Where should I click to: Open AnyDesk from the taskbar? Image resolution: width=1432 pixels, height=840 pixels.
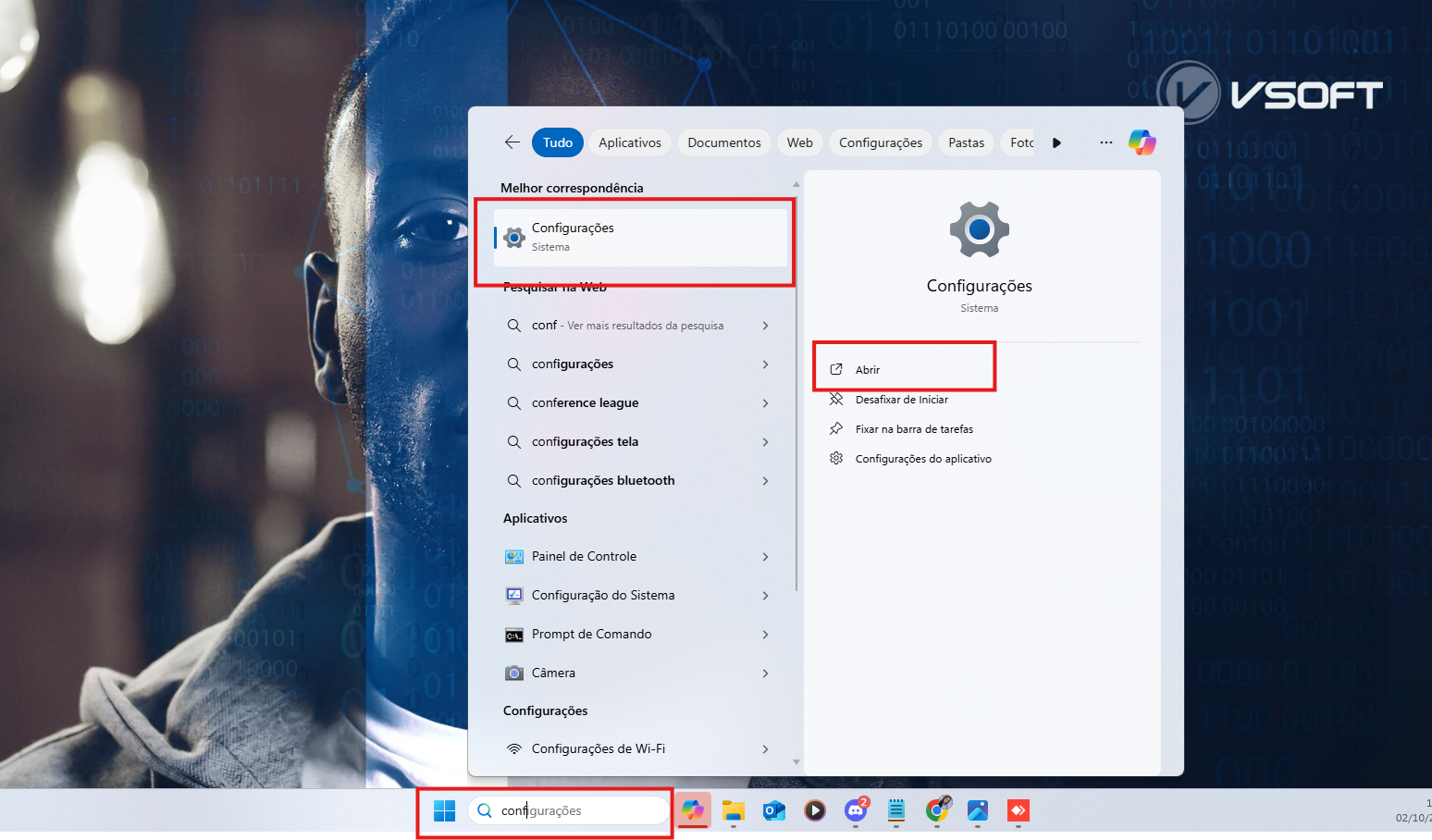pyautogui.click(x=1018, y=811)
